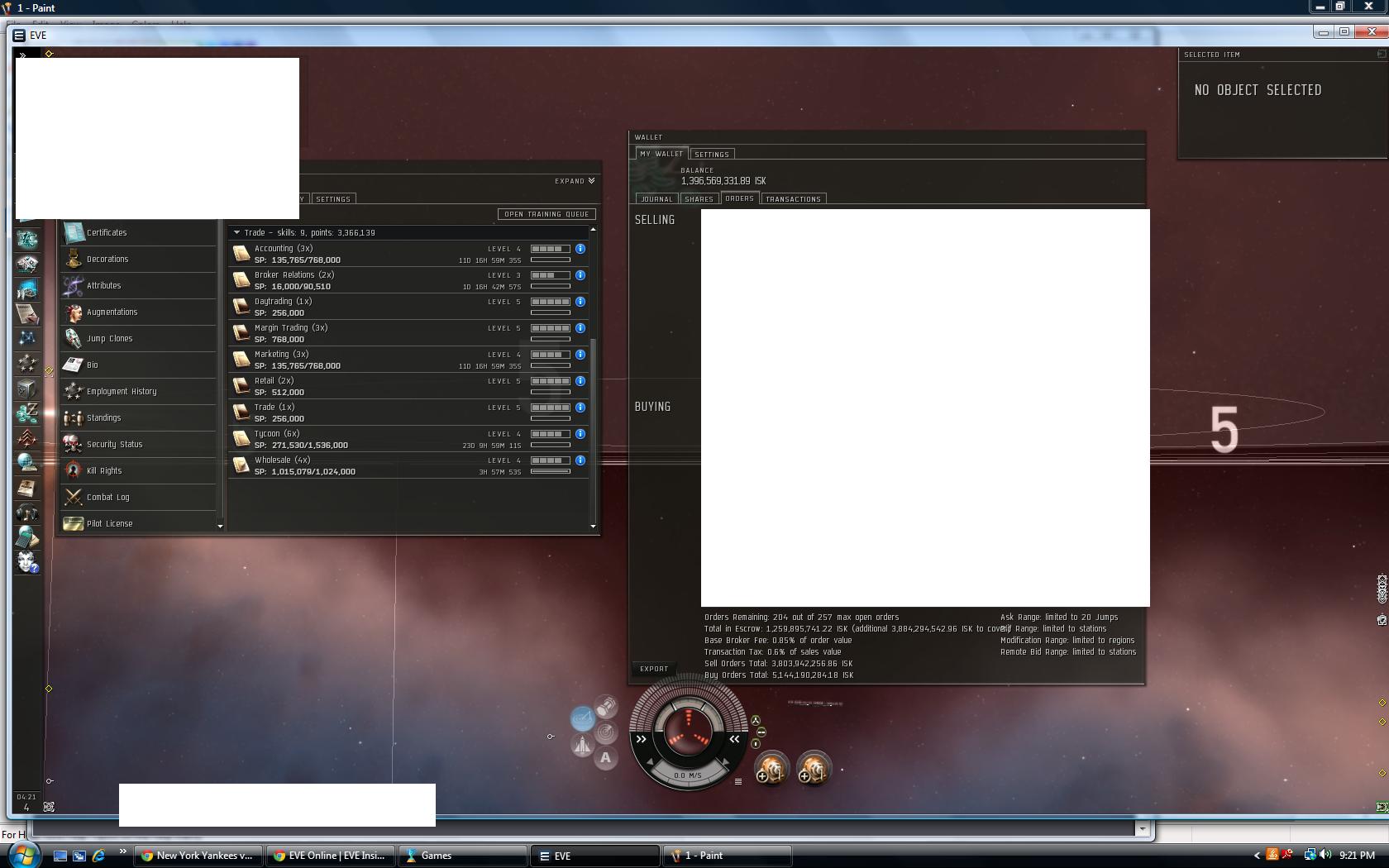Show info for the Marketing skill
The image size is (1389, 868).
click(x=580, y=355)
